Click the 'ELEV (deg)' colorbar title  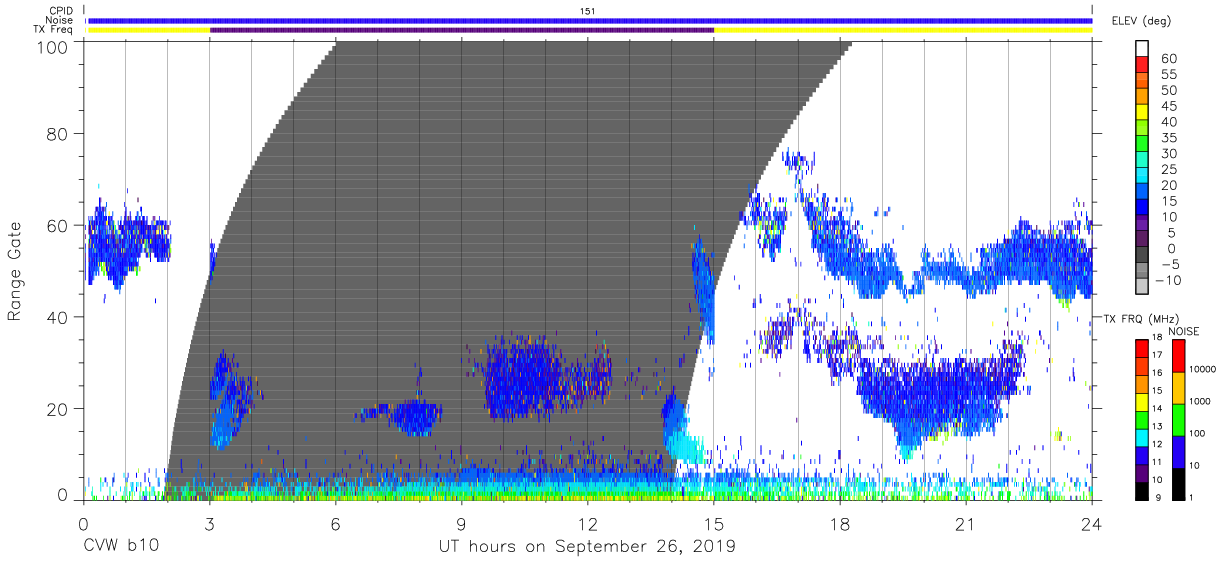(x=1141, y=21)
